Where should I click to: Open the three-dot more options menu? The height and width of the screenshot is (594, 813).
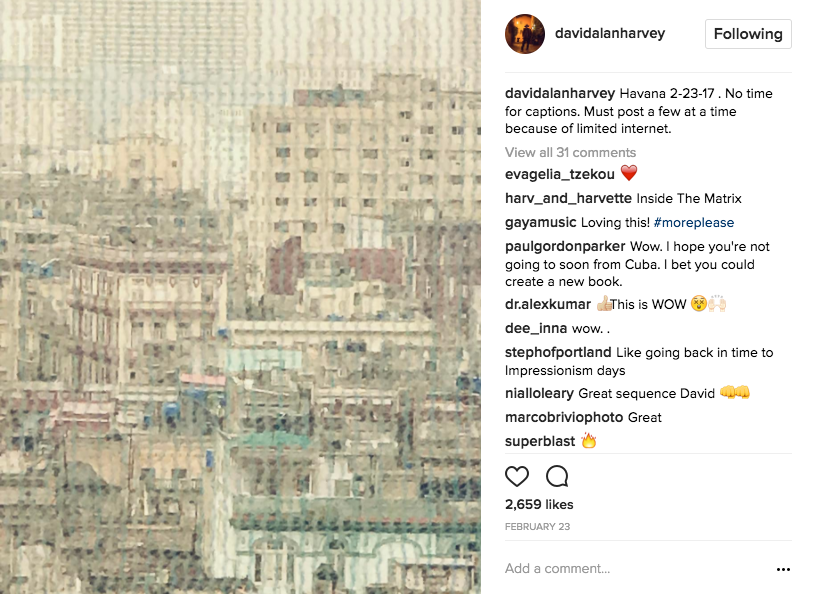tap(783, 569)
